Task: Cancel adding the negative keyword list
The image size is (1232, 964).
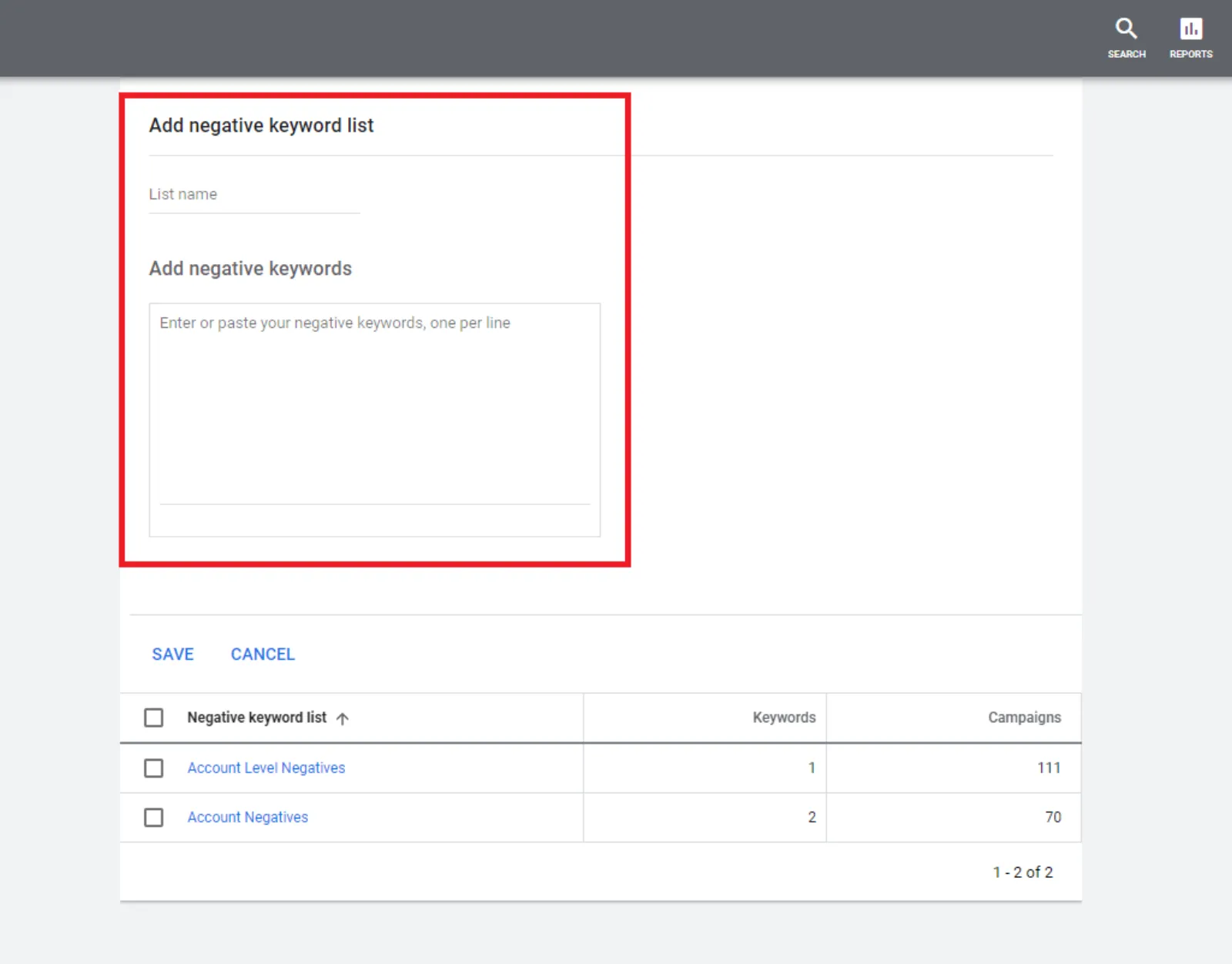Action: point(263,654)
